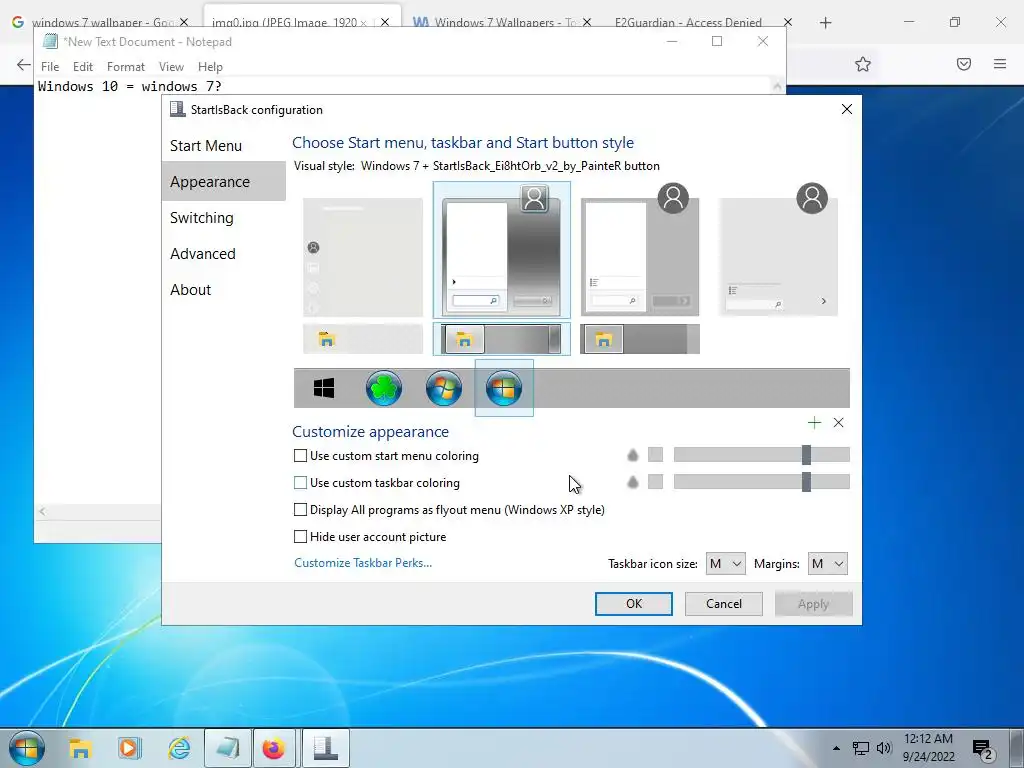
Task: Confirm settings with OK button
Action: (633, 603)
